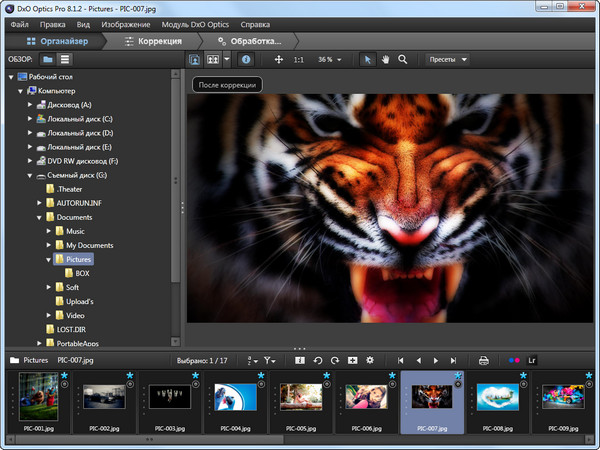The image size is (600, 450).
Task: Show image information panel icon
Action: 245,60
